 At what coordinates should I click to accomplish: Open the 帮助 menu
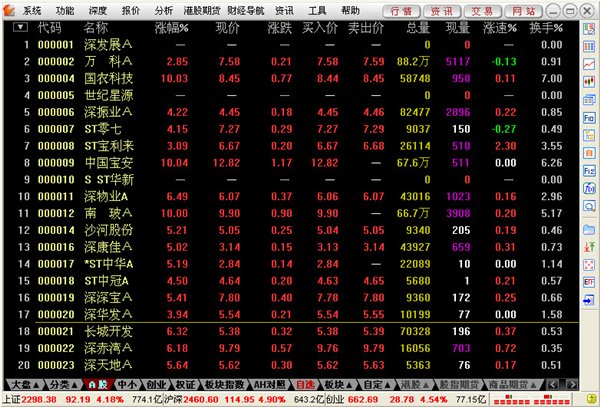351,11
